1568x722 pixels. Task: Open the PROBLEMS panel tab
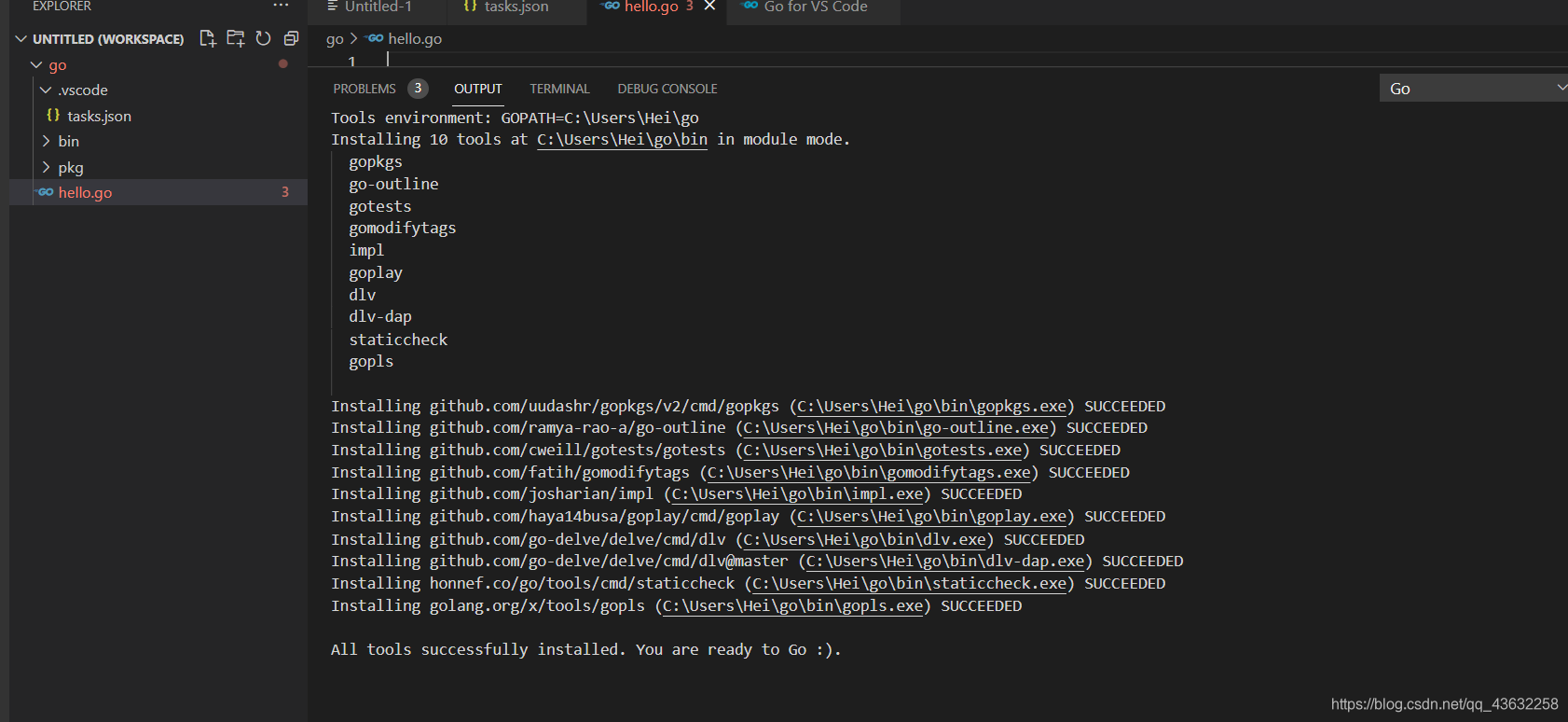[x=364, y=89]
